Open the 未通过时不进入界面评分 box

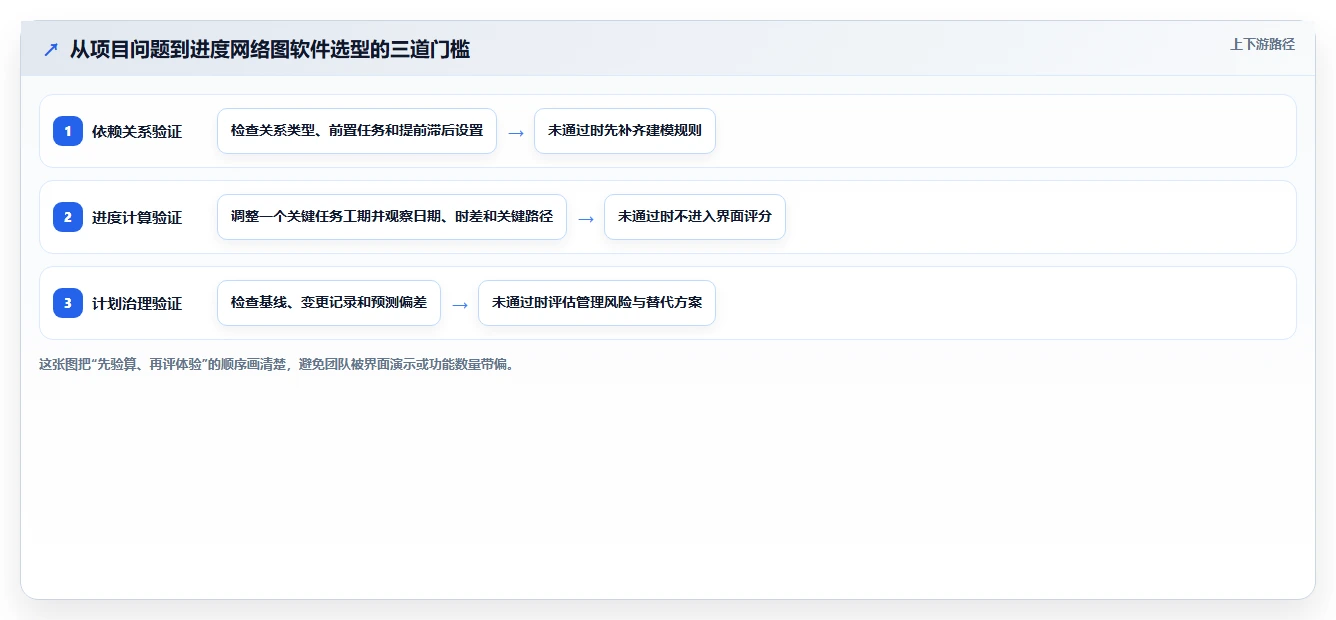point(695,217)
